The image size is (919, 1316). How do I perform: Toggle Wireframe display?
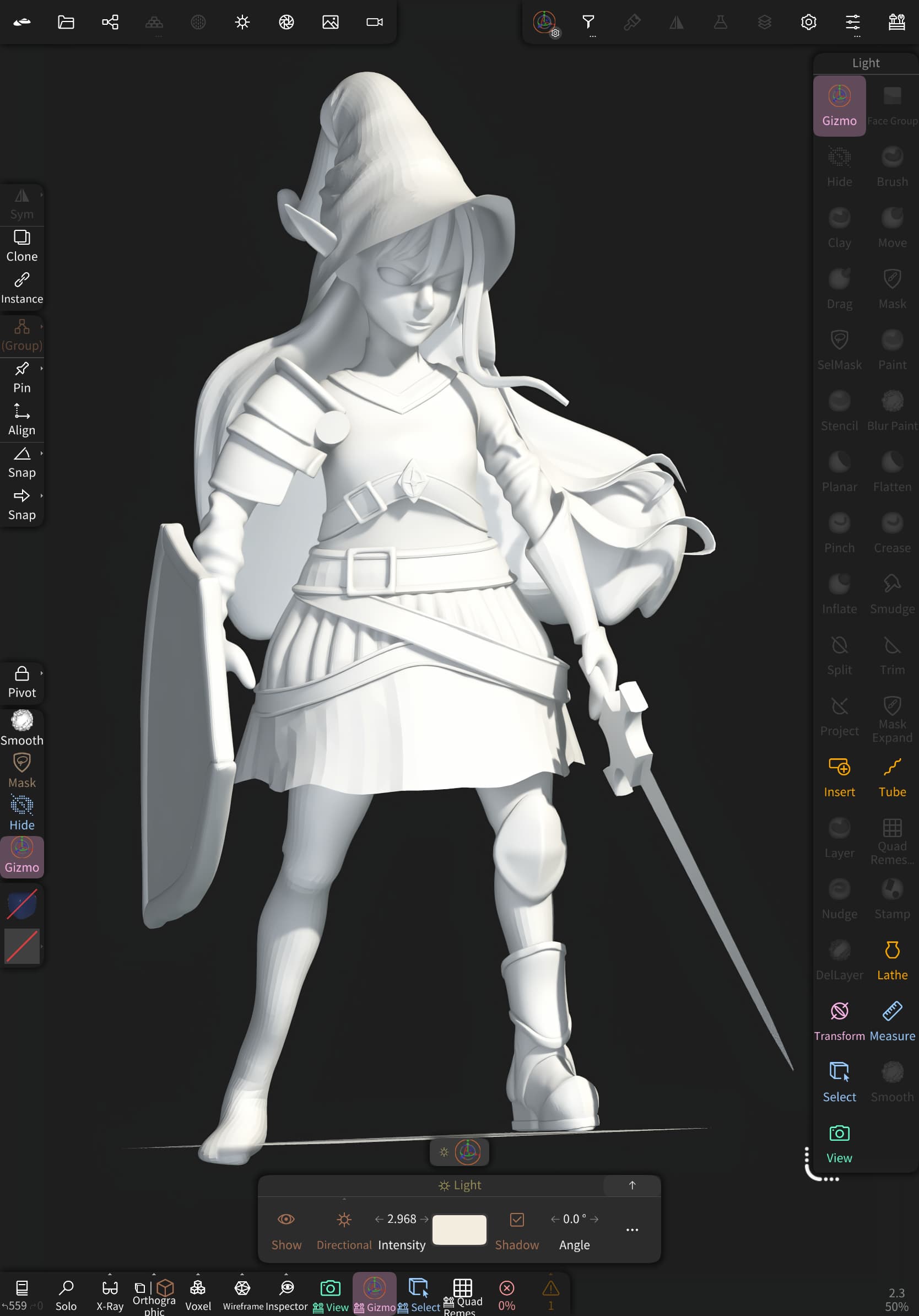tap(242, 1295)
